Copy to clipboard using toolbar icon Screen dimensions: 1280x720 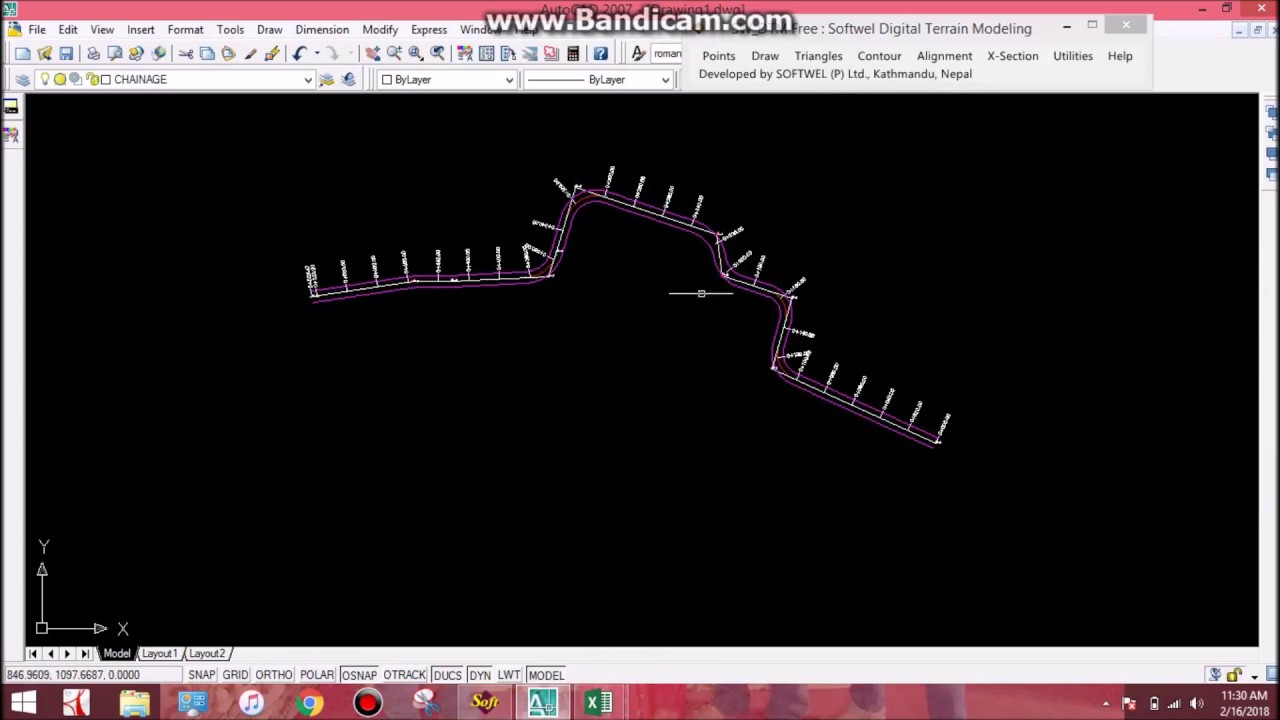[x=207, y=53]
